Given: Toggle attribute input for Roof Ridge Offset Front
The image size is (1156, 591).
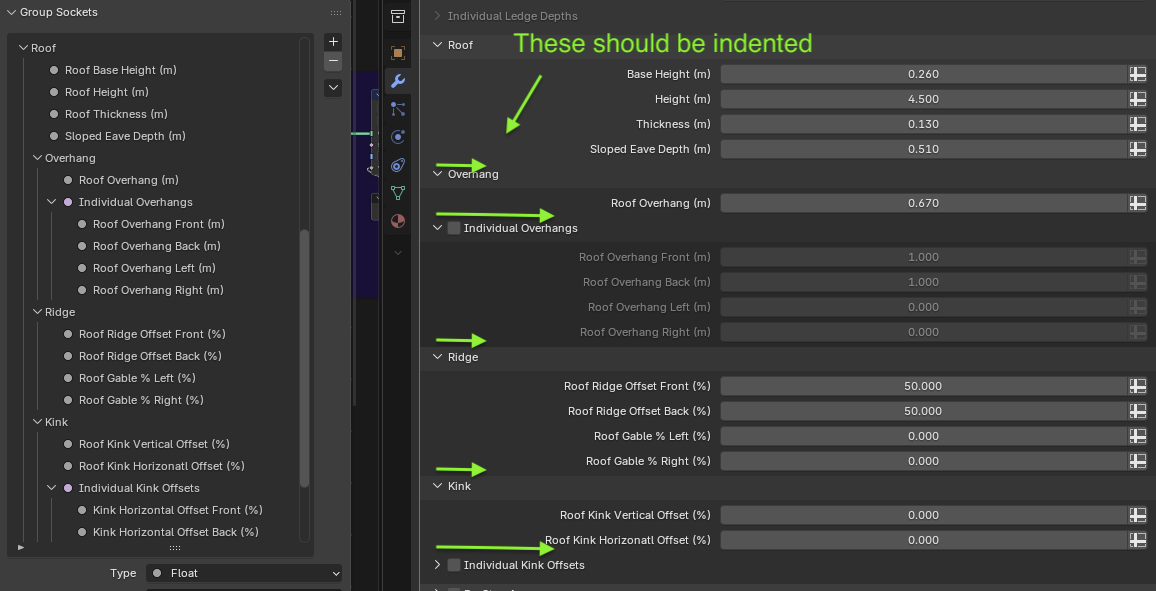Looking at the screenshot, I should 1138,386.
